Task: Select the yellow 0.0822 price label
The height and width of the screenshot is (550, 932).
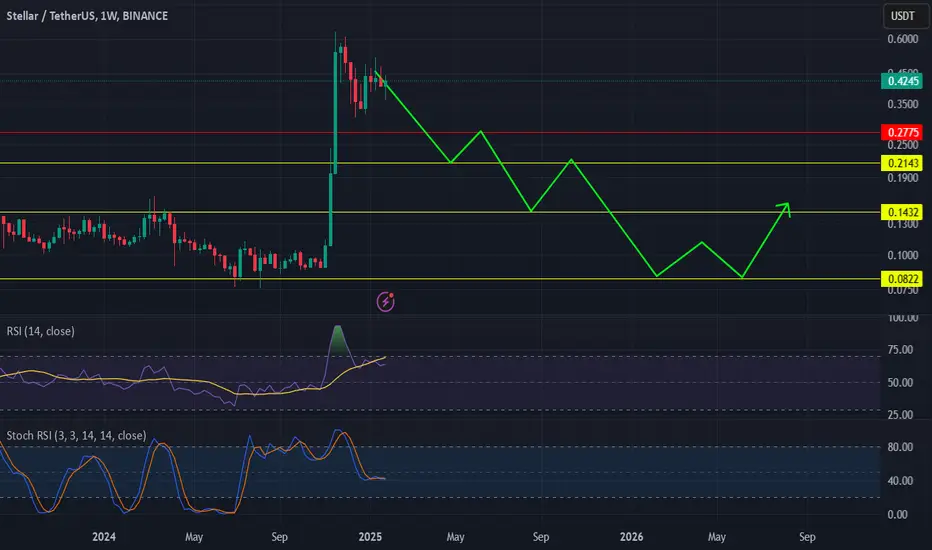Action: 902,279
